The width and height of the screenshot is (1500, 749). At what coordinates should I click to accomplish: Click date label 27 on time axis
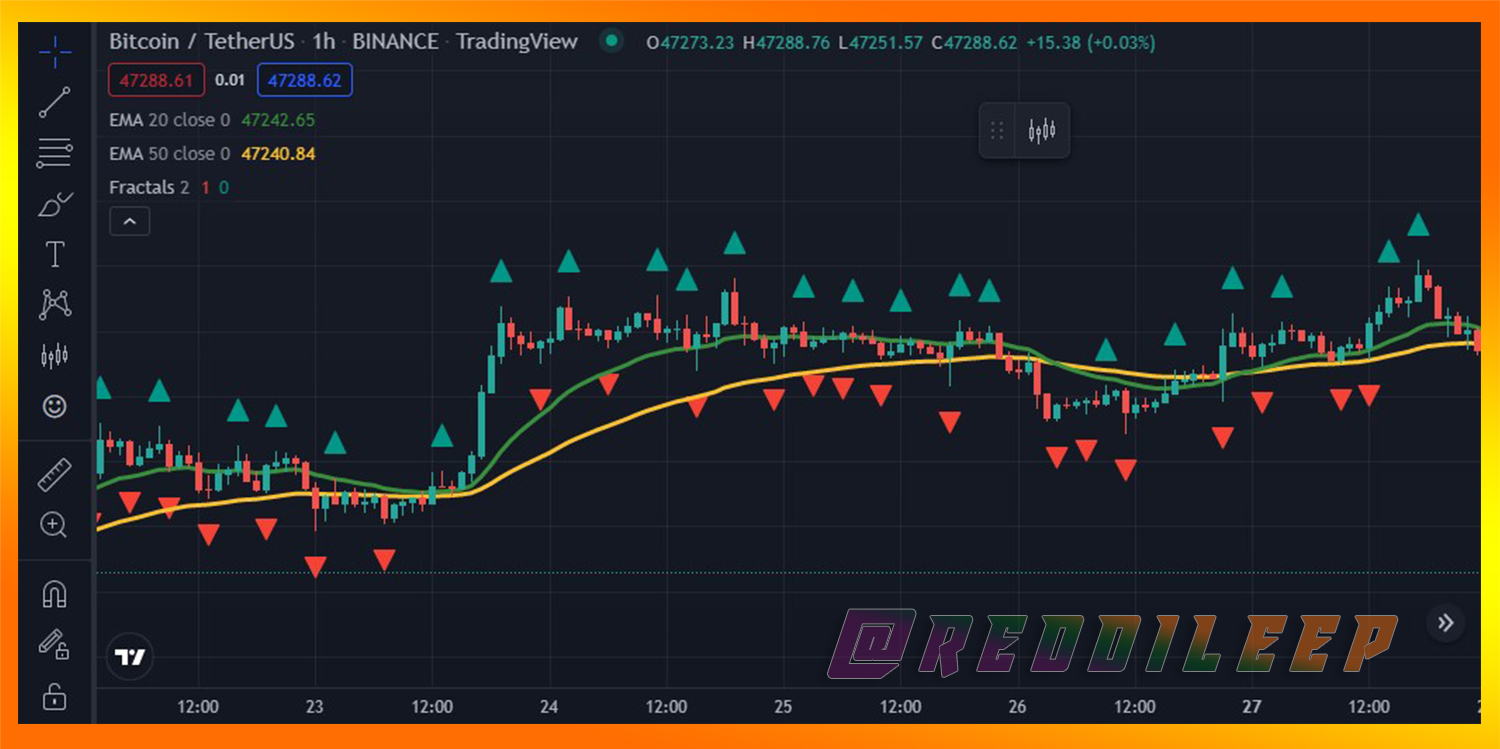[1251, 707]
